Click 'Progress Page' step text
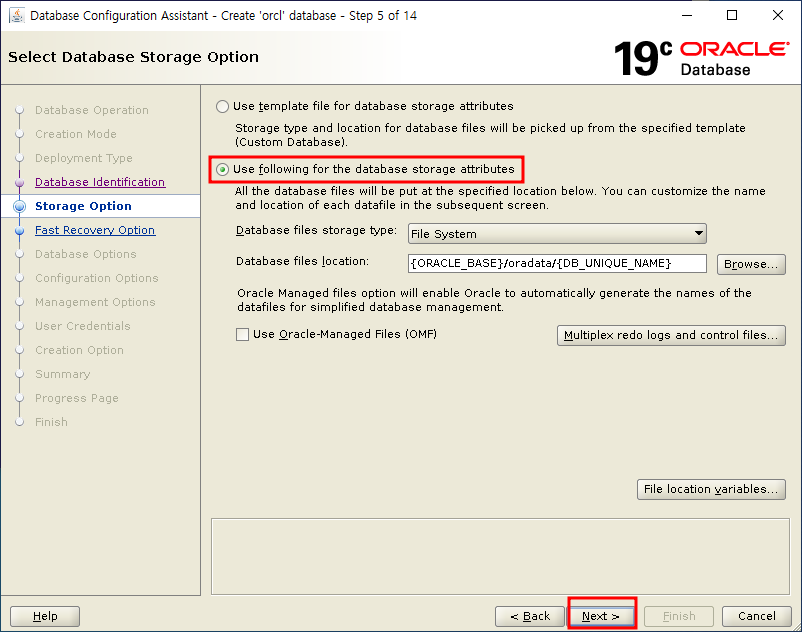Viewport: 802px width, 632px height. coord(77,398)
